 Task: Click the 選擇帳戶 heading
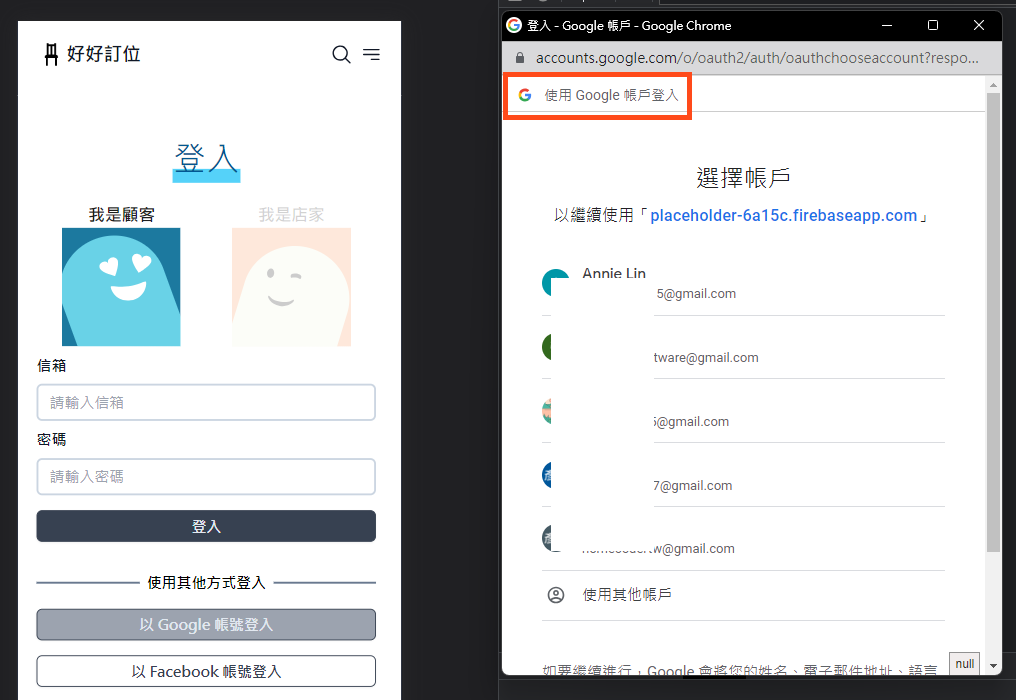click(x=743, y=178)
